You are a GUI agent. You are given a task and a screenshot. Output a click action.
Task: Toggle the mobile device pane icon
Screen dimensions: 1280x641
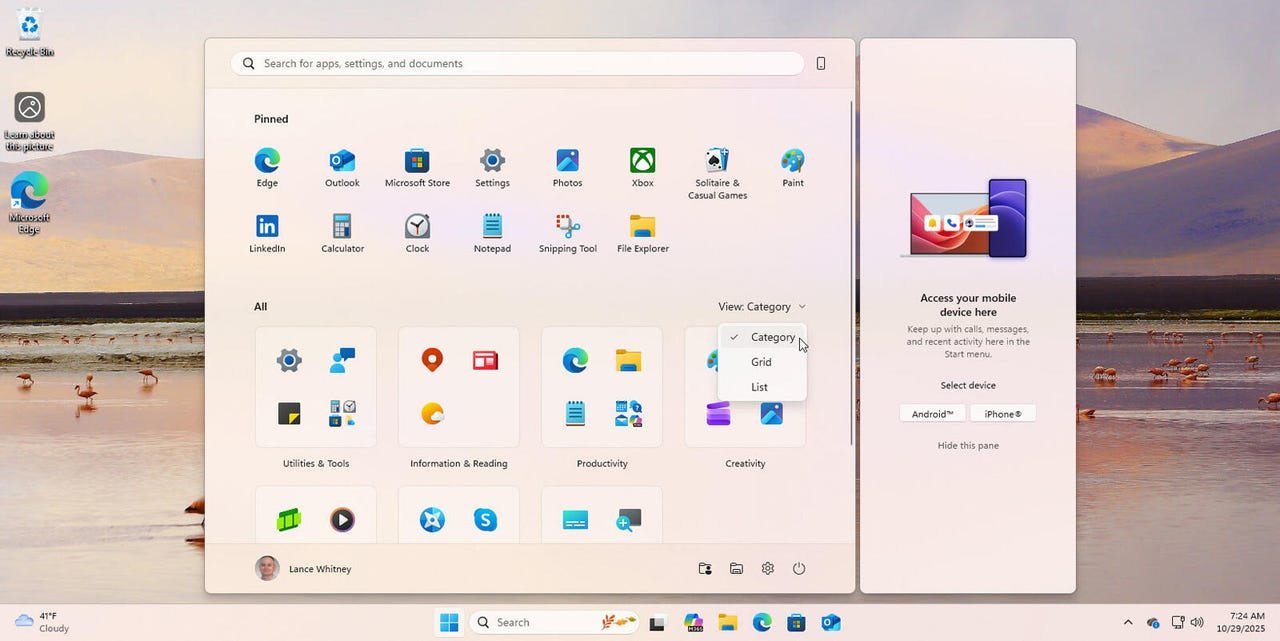[821, 64]
